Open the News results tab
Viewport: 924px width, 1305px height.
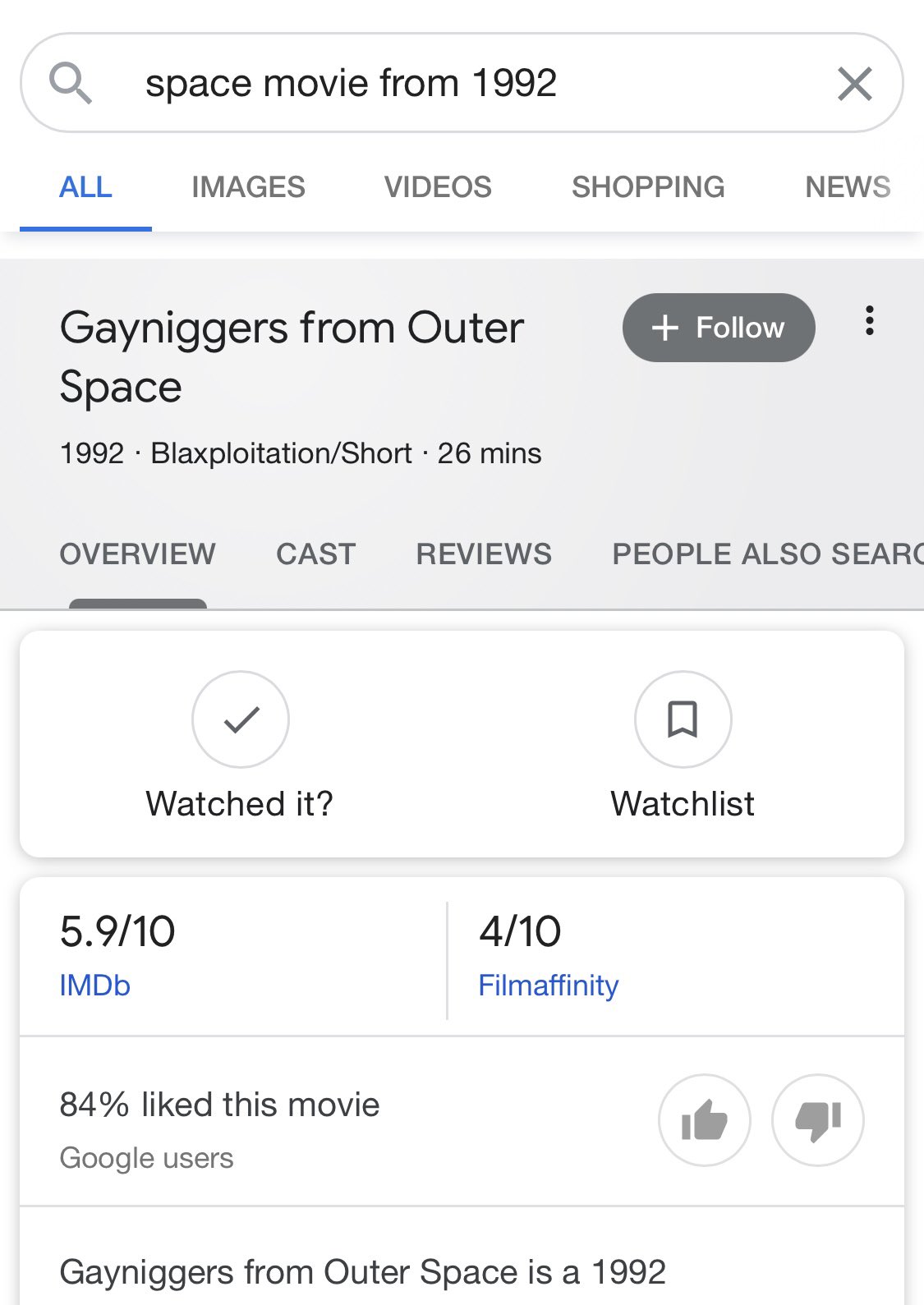tap(848, 187)
